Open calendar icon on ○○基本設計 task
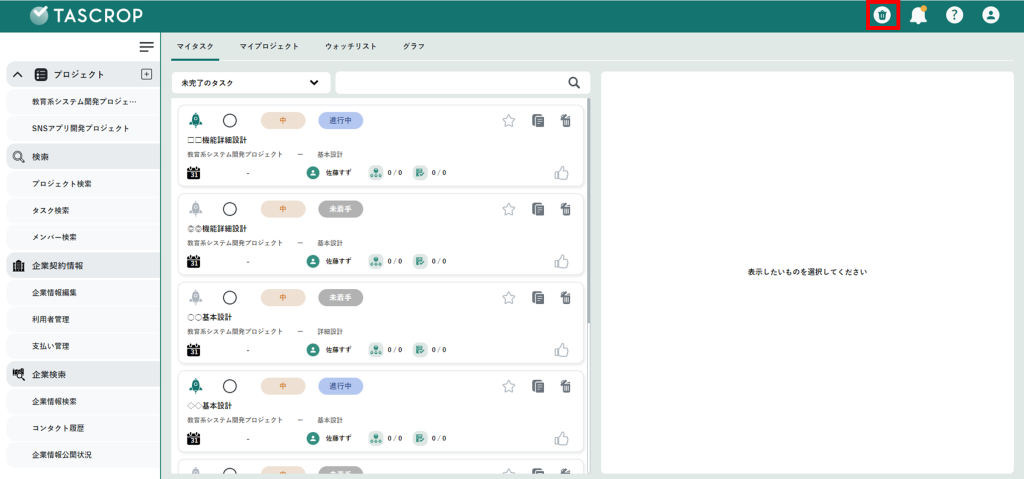 [x=193, y=350]
